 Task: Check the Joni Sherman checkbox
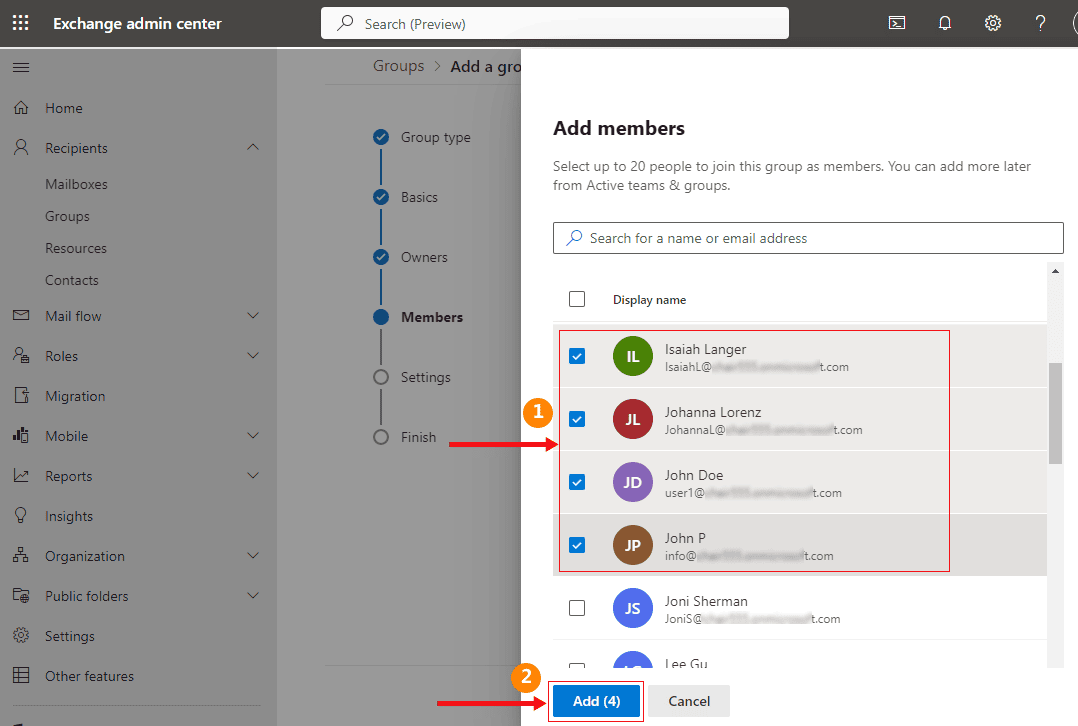[577, 608]
